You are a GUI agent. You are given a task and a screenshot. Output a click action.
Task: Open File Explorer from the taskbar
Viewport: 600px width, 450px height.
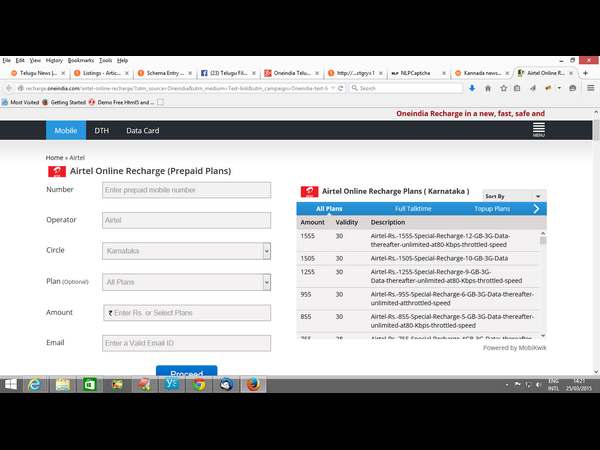coord(62,383)
